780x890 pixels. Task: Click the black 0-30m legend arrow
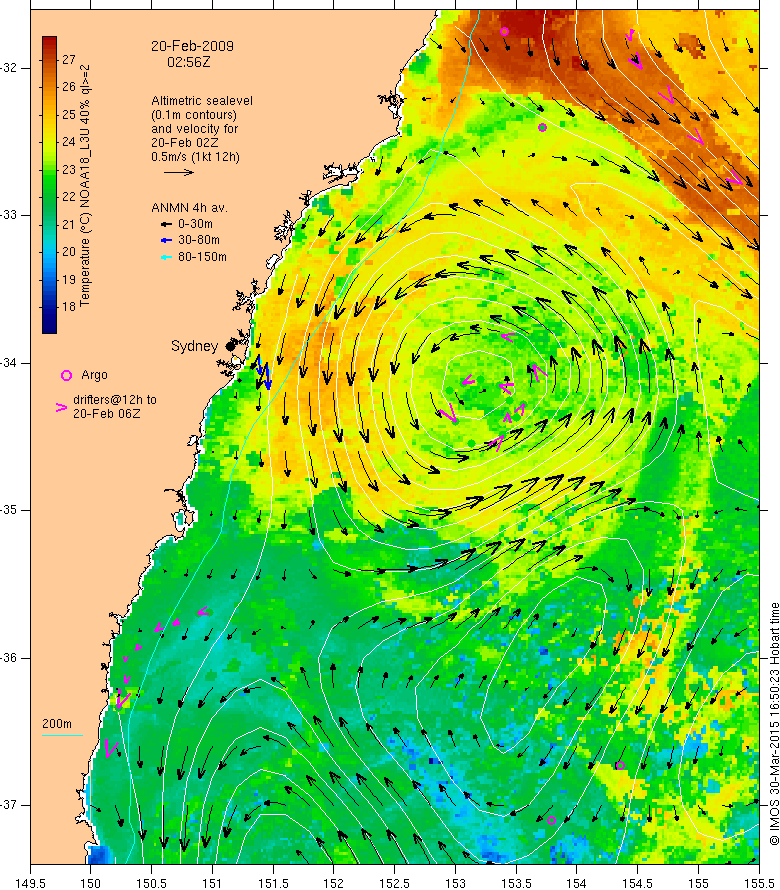(166, 224)
